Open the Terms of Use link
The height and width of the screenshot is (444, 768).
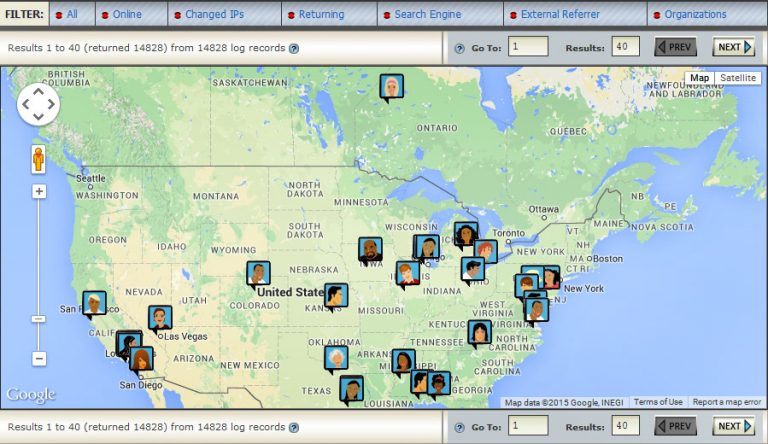659,402
